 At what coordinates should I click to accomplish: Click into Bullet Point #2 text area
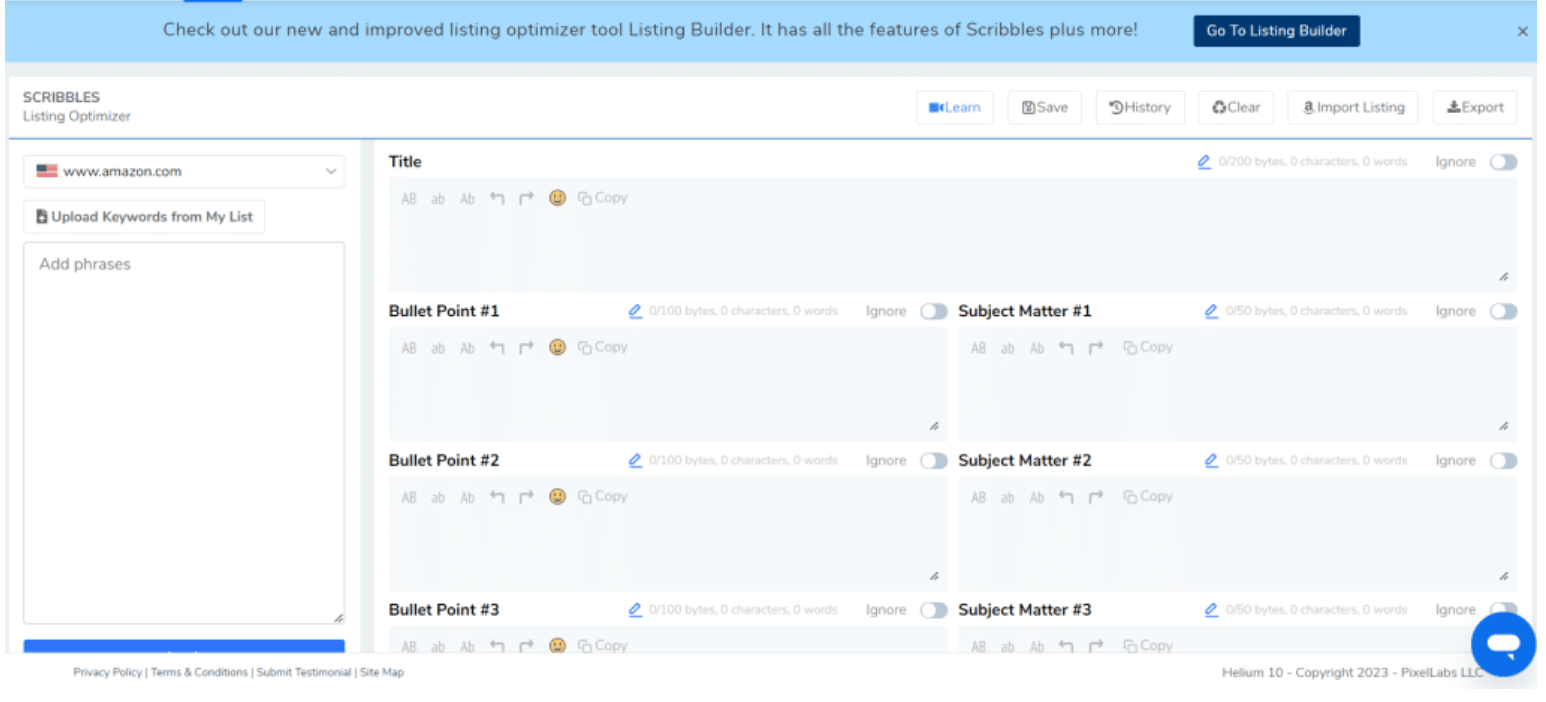point(668,533)
